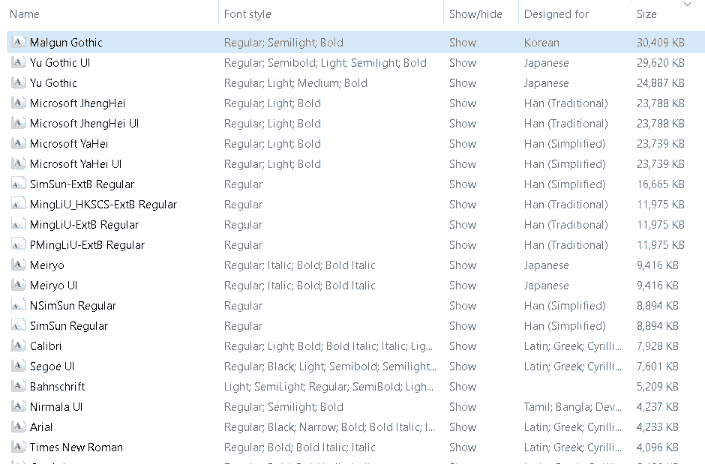Click Show status in Malgun Gothic row

pos(463,43)
